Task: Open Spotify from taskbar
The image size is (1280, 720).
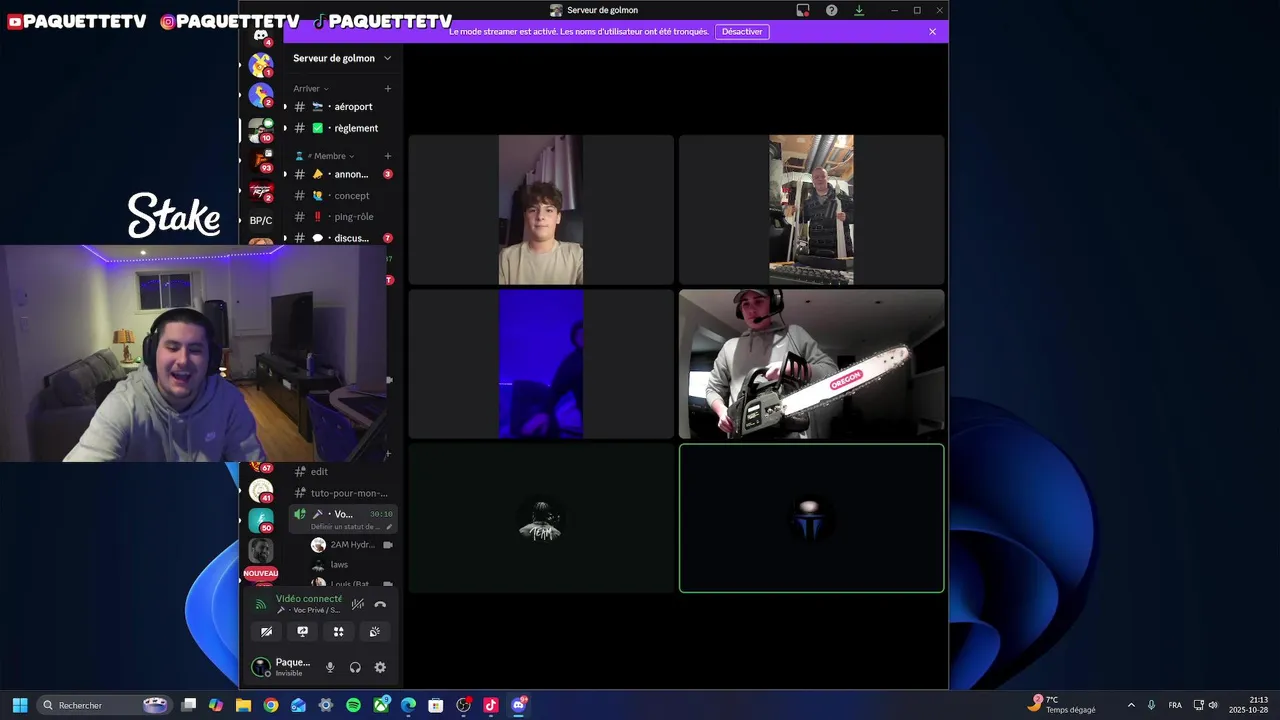Action: (353, 705)
